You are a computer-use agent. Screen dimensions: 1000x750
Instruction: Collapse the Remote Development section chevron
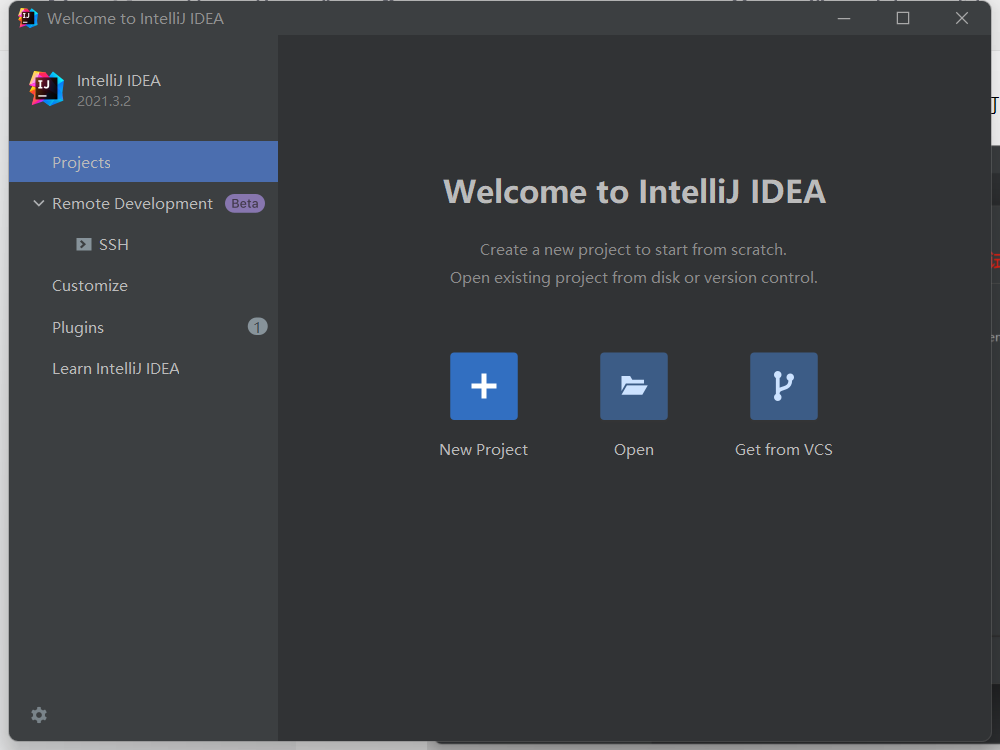tap(39, 203)
